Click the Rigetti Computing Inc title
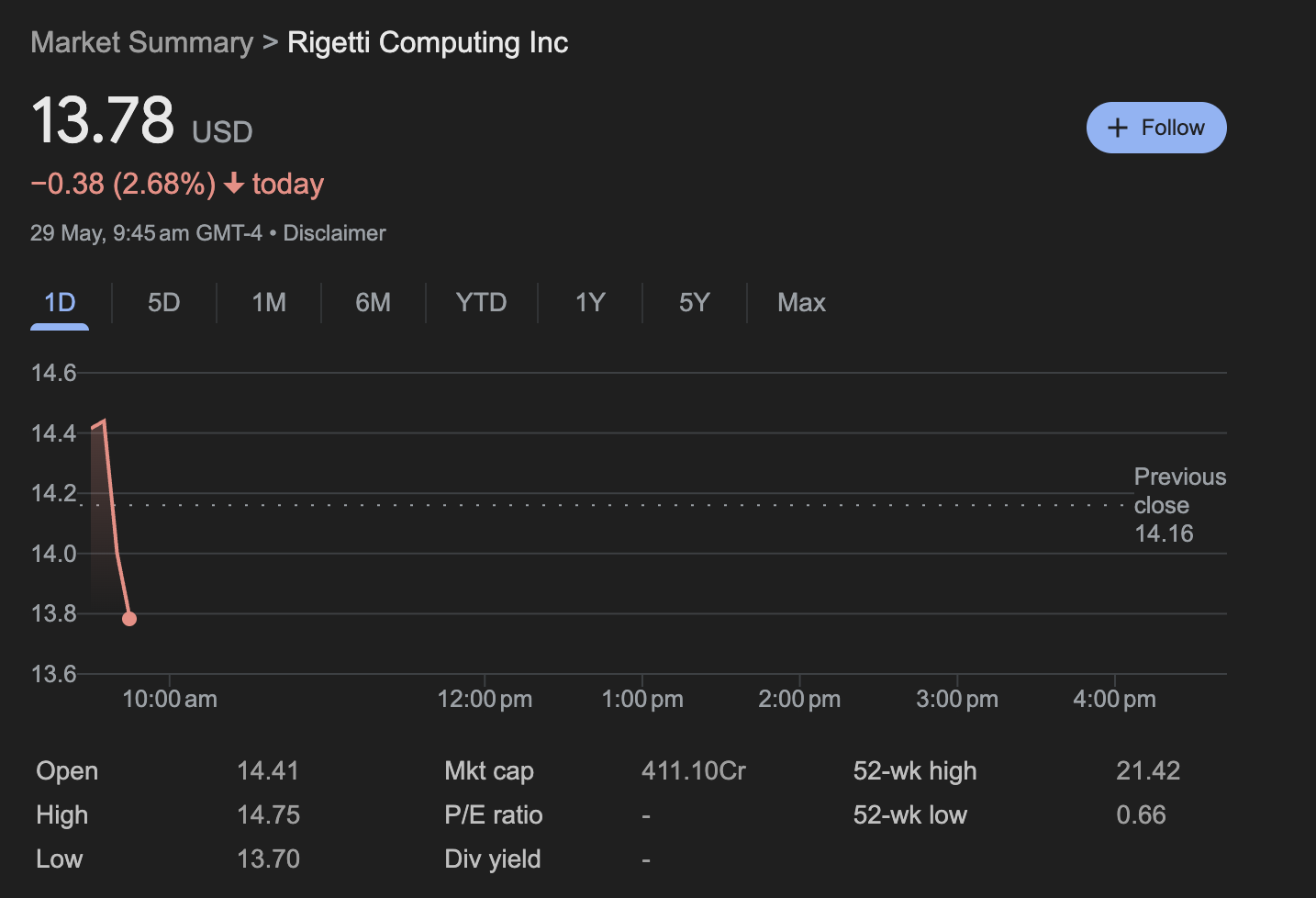1316x898 pixels. click(x=428, y=42)
